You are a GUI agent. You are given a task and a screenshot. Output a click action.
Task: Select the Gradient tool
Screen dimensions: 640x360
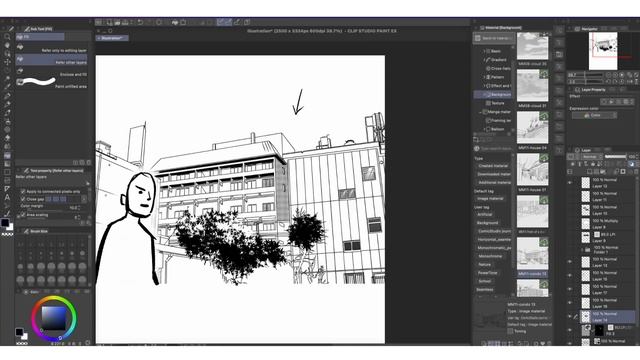point(7,164)
